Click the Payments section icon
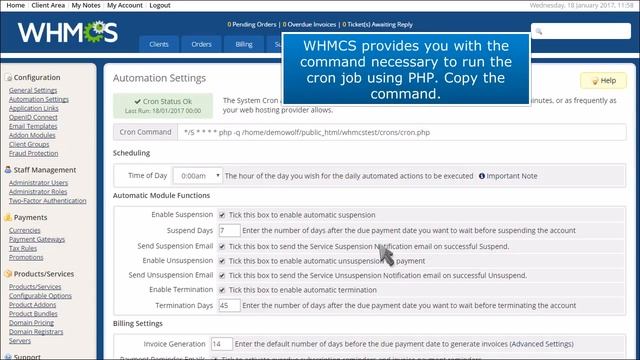This screenshot has height=360, width=640. tap(8, 218)
